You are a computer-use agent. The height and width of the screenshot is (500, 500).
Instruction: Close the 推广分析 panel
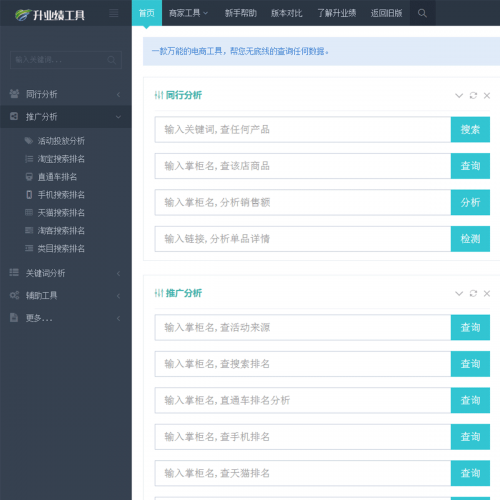(x=487, y=293)
